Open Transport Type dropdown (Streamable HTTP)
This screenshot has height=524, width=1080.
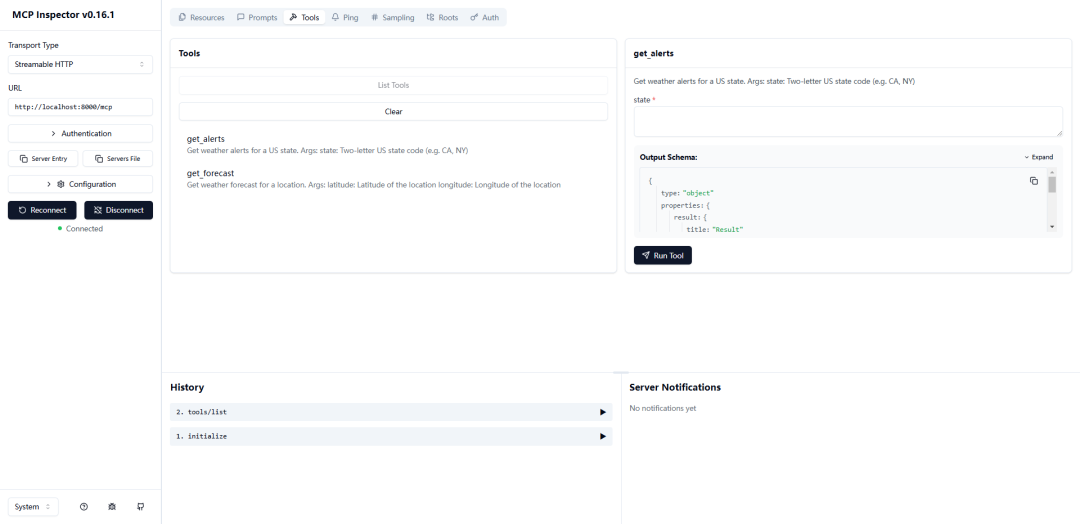point(81,64)
